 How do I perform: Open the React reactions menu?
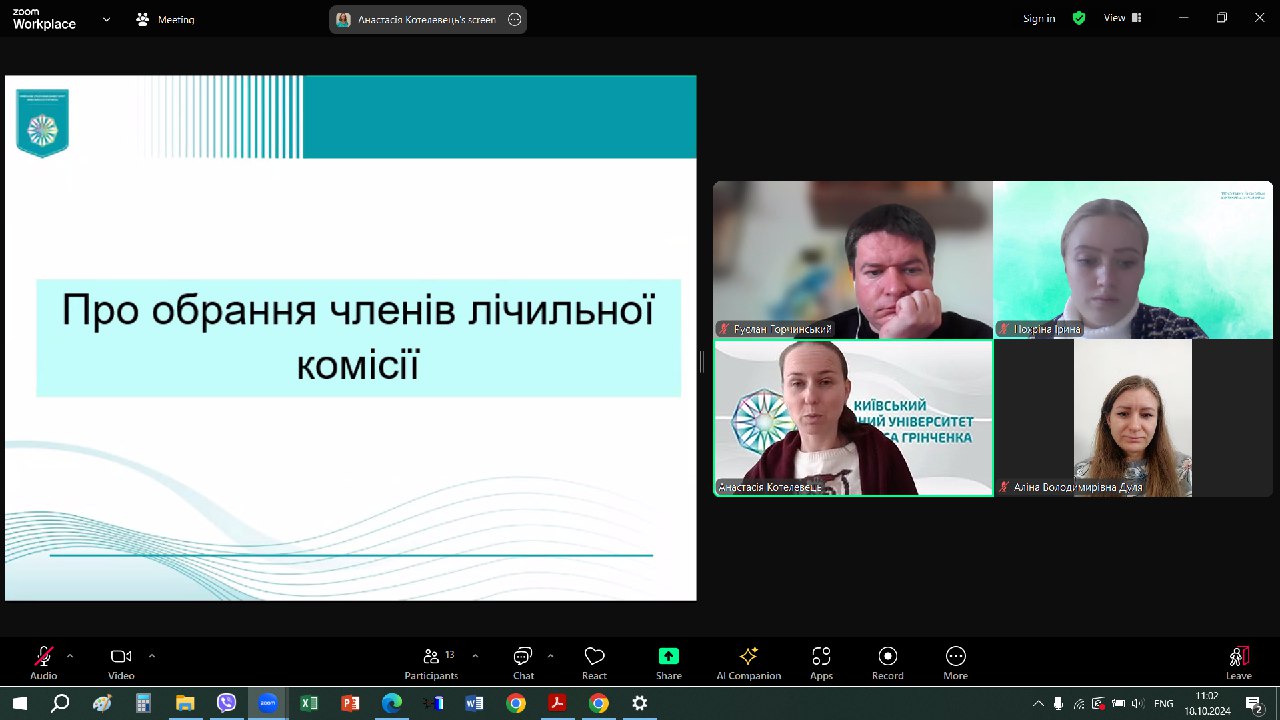[594, 662]
